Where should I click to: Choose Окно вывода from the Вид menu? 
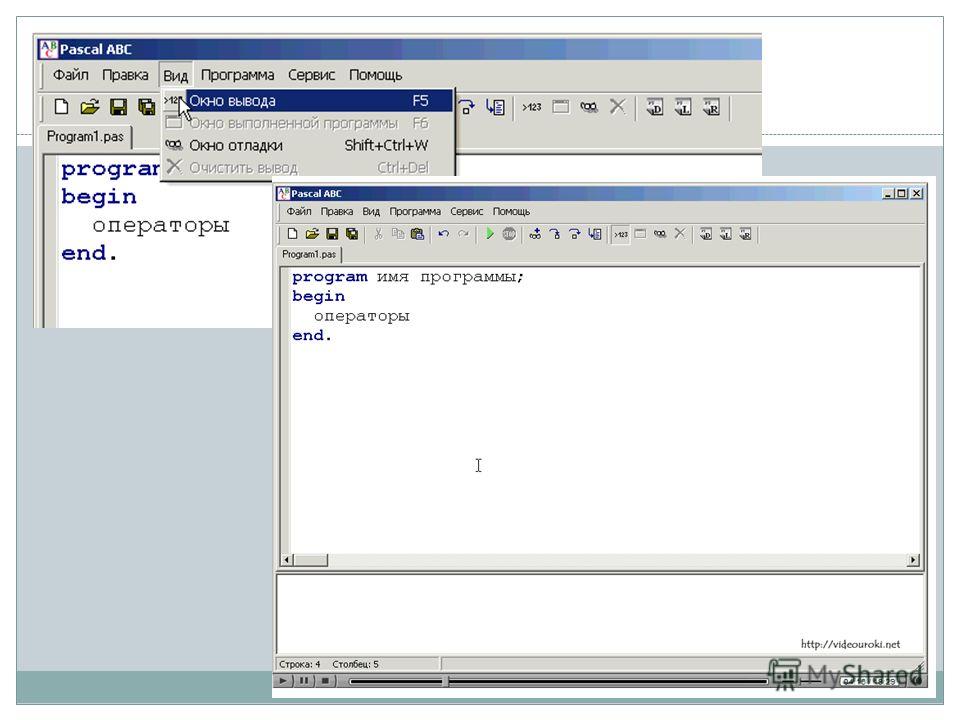point(308,101)
